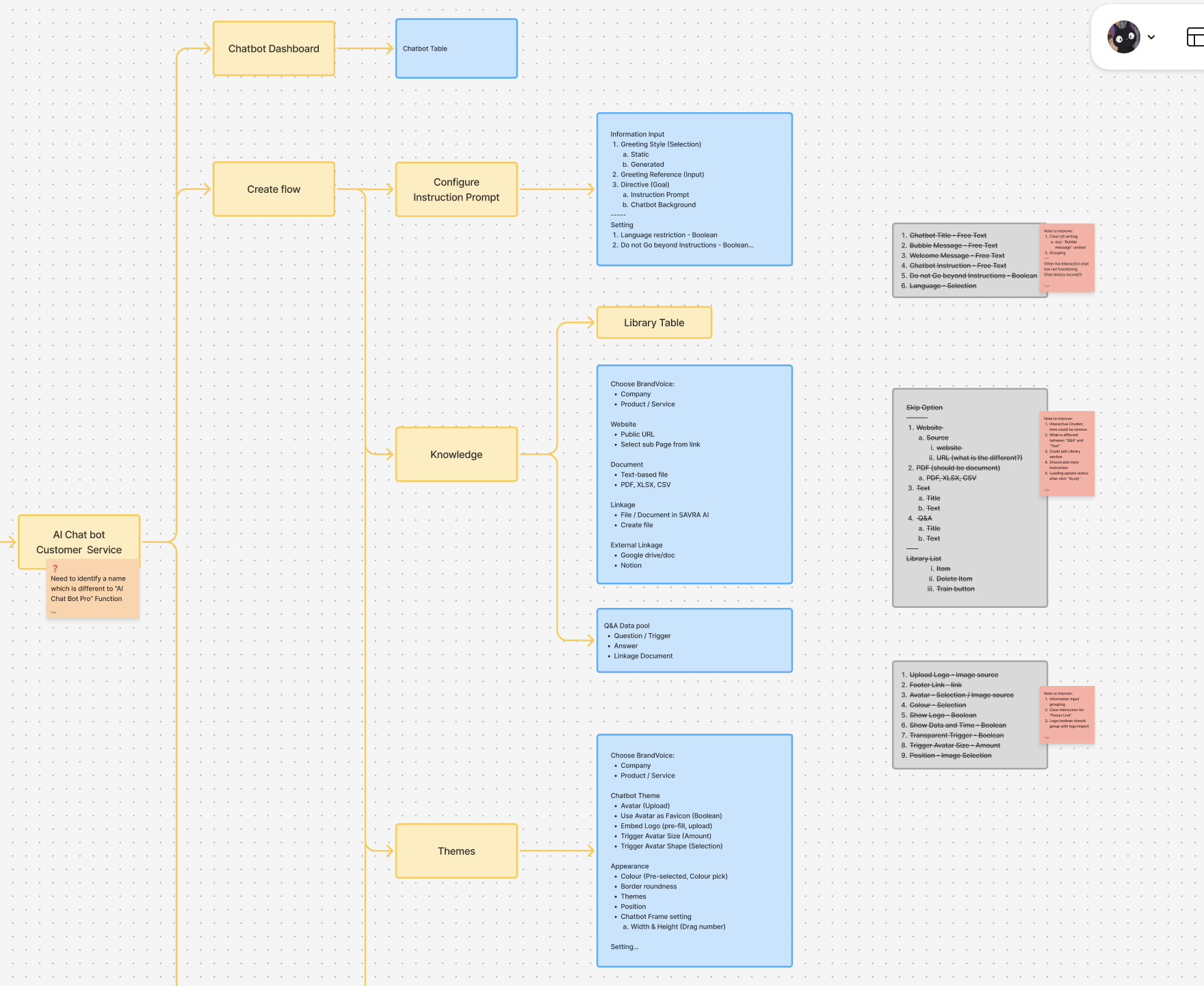Click 'Q&A Data pool' heading

coord(627,626)
